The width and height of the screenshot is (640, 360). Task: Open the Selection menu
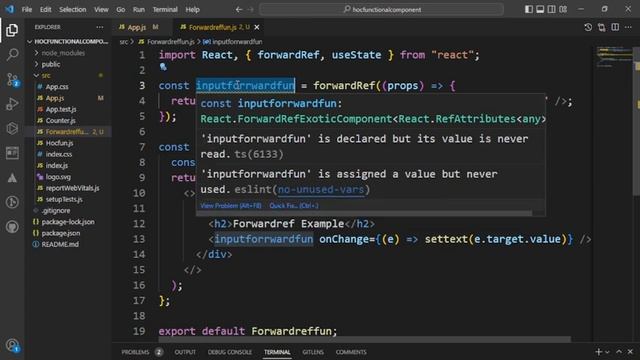73,9
